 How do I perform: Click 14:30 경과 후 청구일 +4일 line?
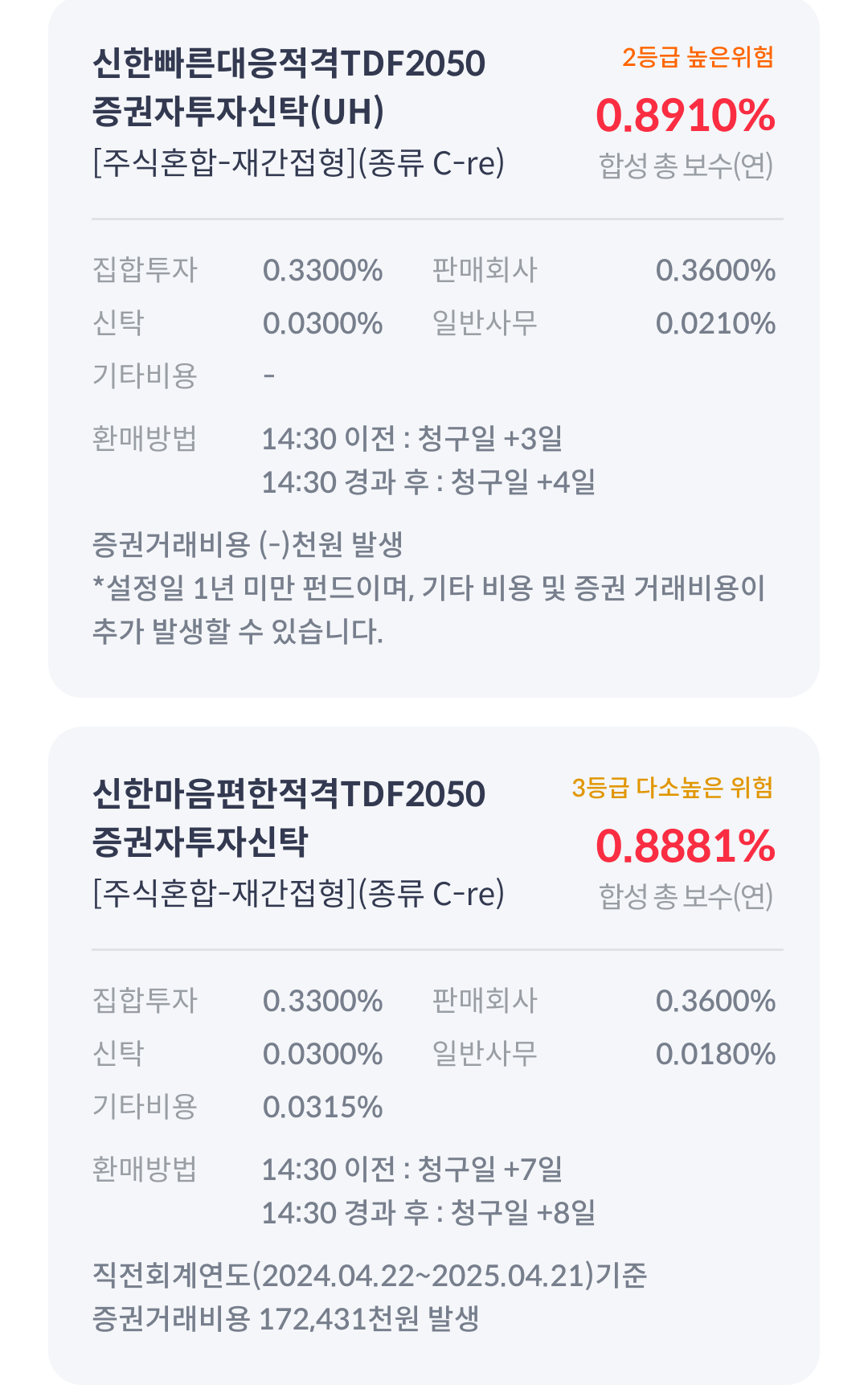coord(429,482)
